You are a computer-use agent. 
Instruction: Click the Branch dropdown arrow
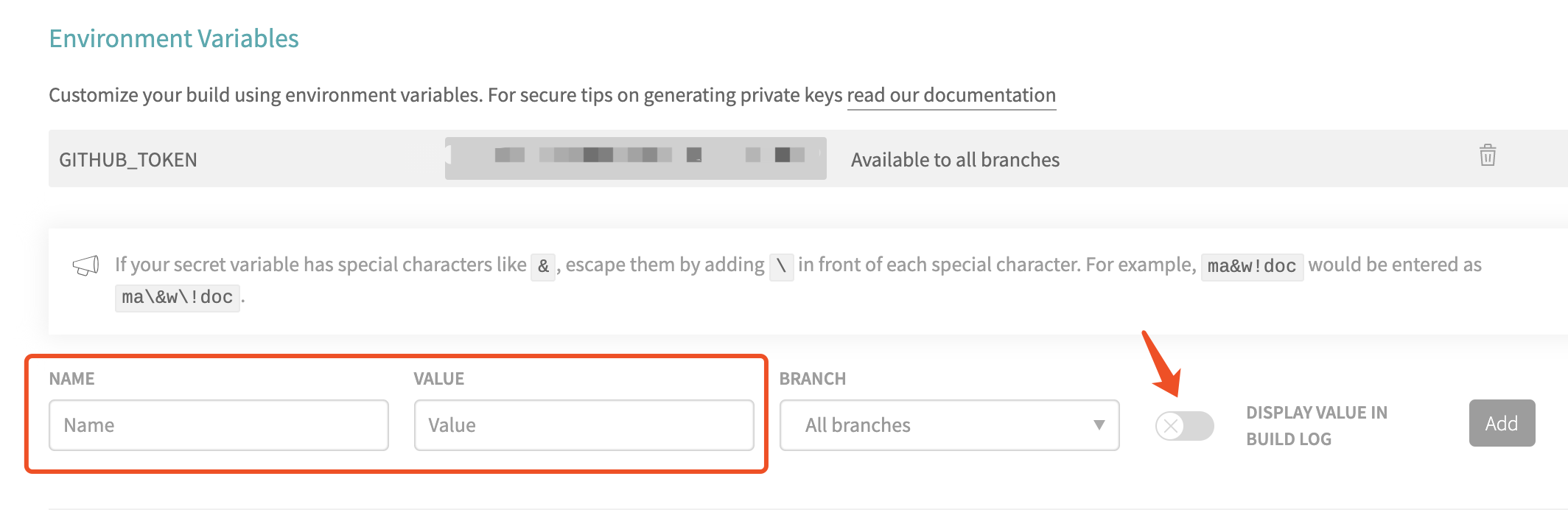(x=1099, y=425)
